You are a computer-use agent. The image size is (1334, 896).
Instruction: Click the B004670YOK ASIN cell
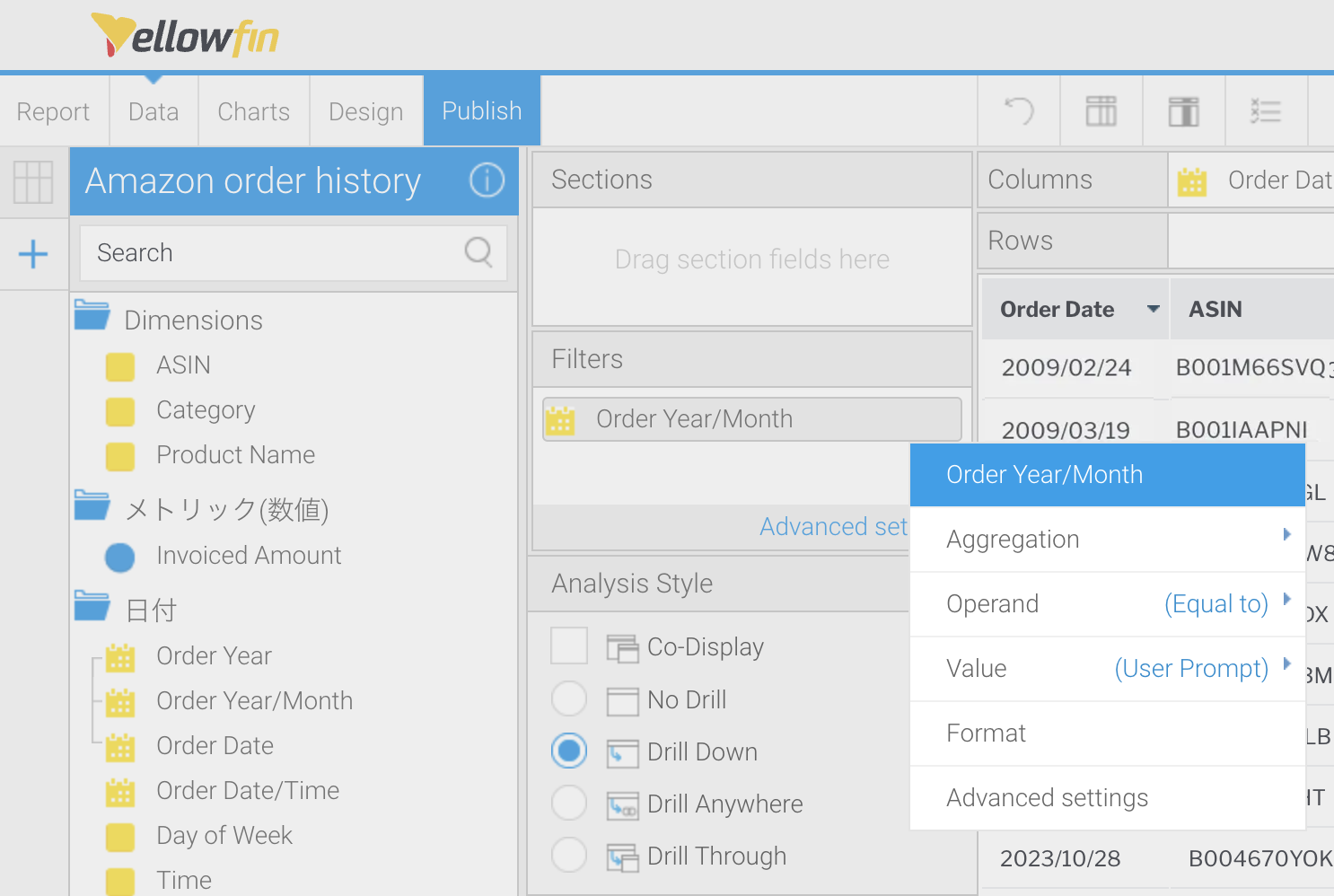point(1260,859)
